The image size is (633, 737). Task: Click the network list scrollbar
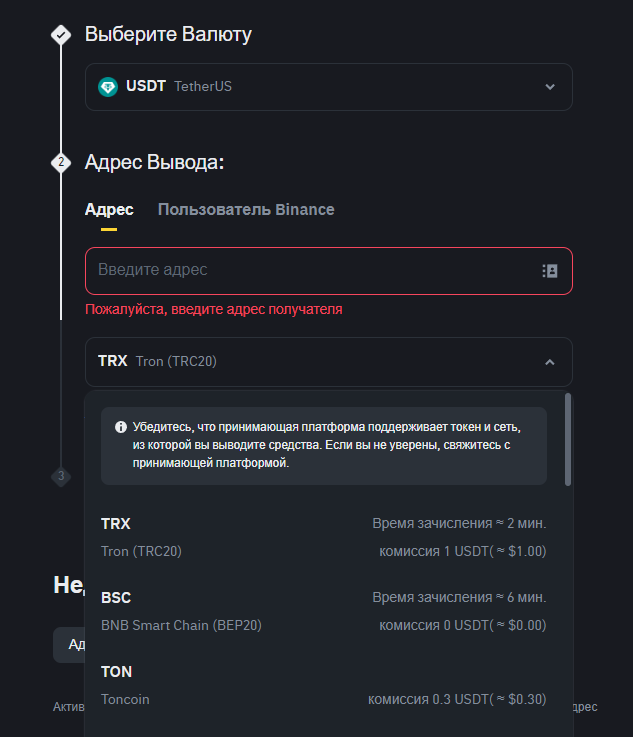568,440
